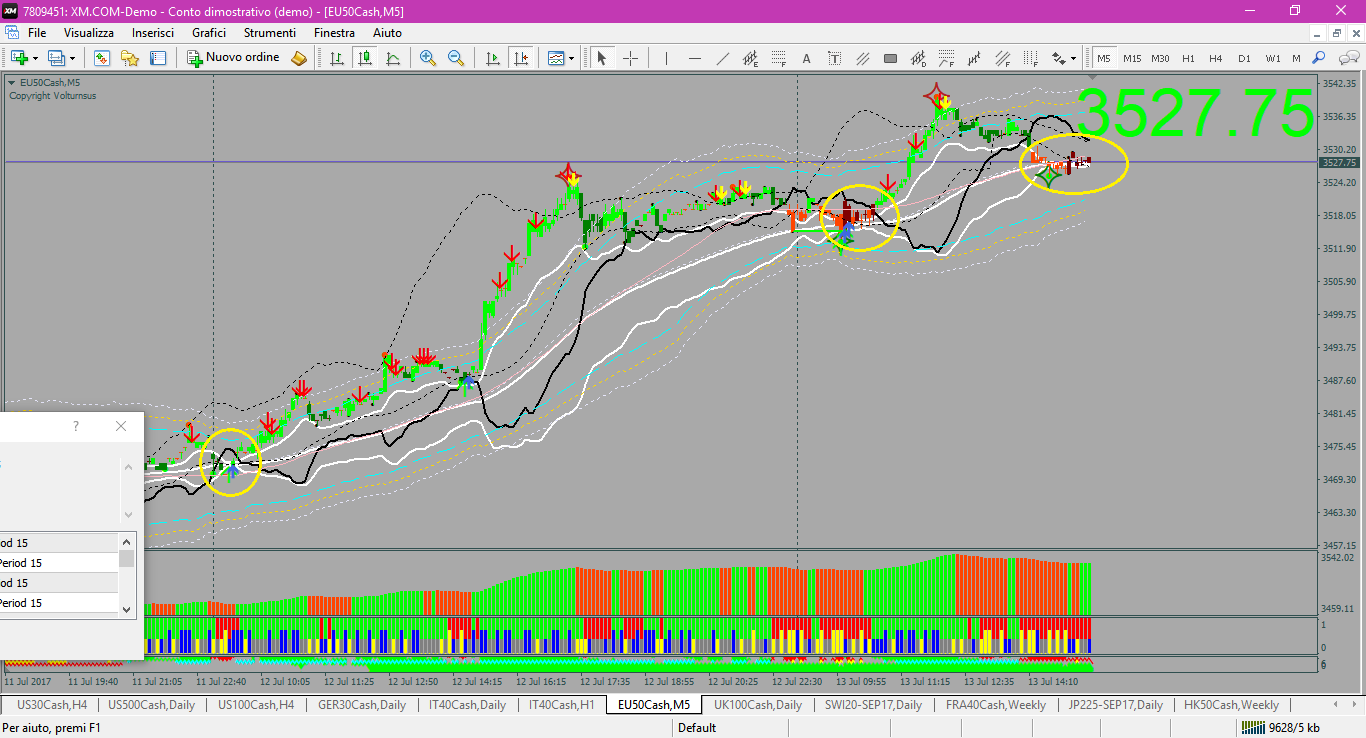Toggle the Navigator panel (star folder icon)
Viewport: 1366px width, 738px height.
coord(130,58)
